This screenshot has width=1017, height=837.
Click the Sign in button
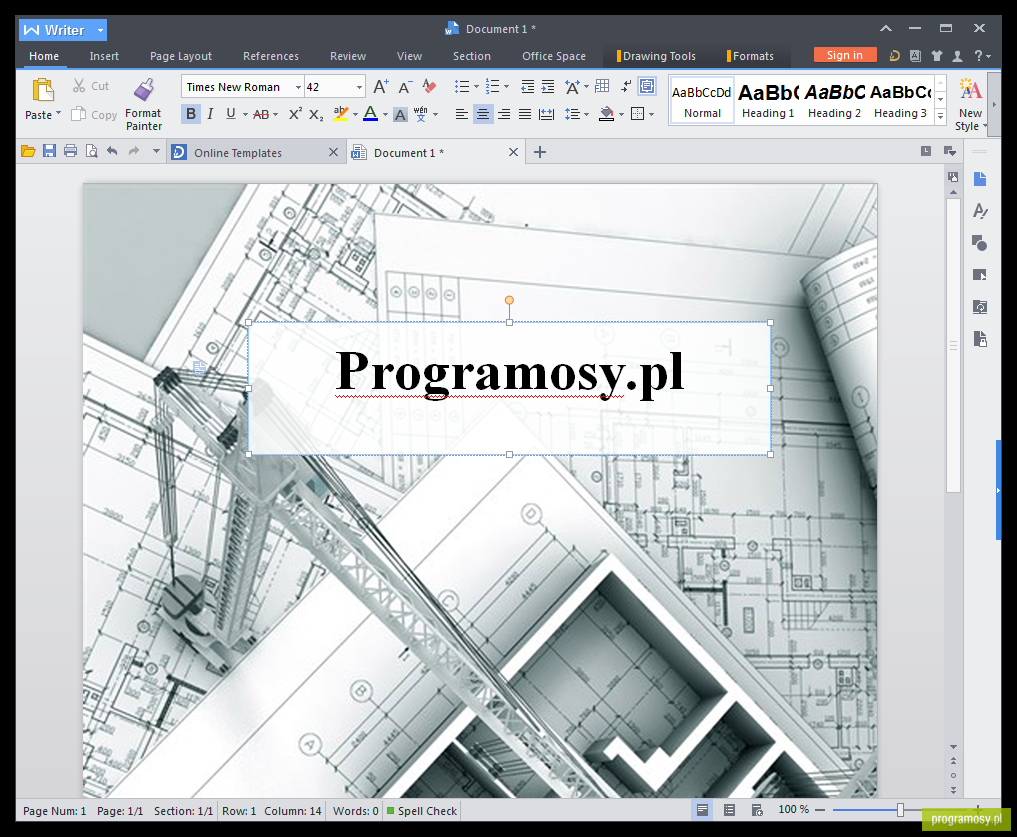844,55
